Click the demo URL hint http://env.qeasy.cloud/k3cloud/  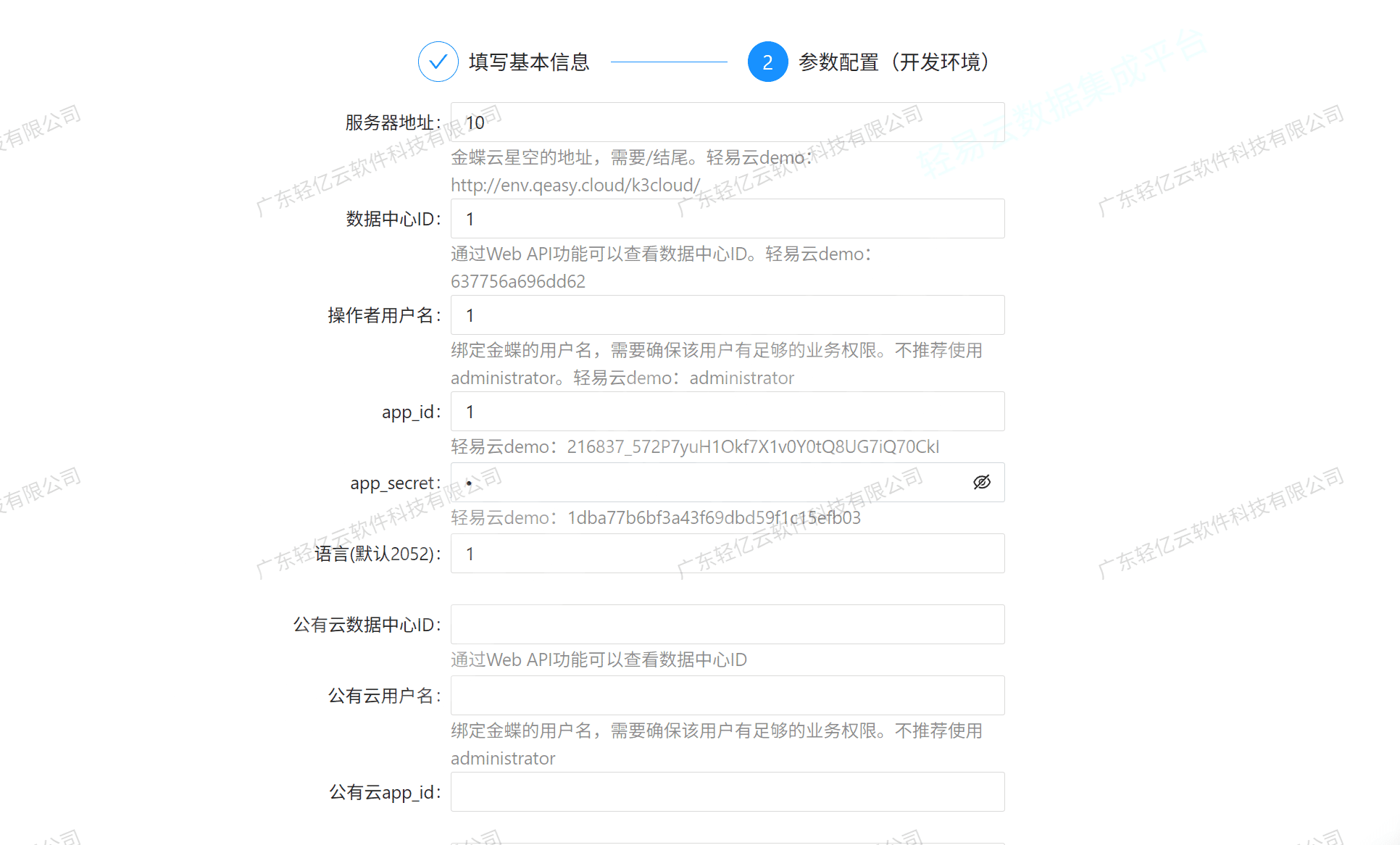pos(575,186)
